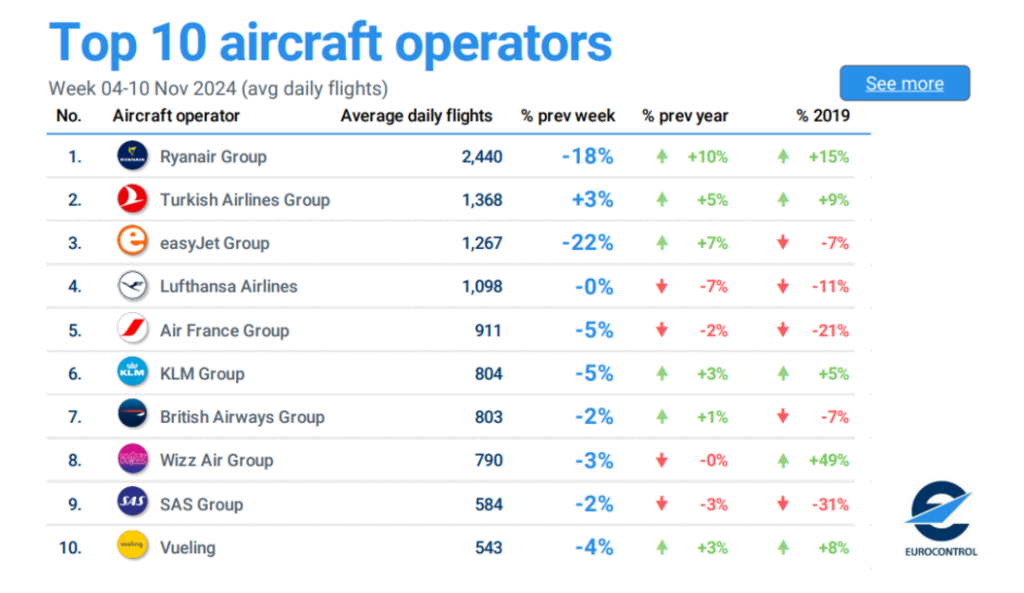Screen dimensions: 1024x593
Task: Click the Top 10 aircraft operators title
Action: pyautogui.click(x=330, y=43)
